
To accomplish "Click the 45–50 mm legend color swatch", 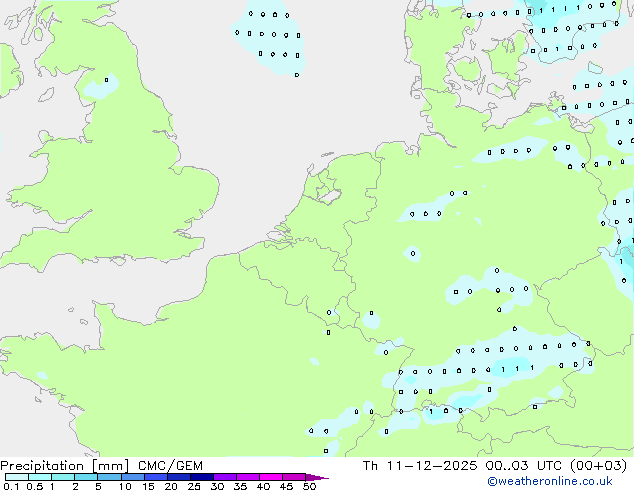I will 294,477.
